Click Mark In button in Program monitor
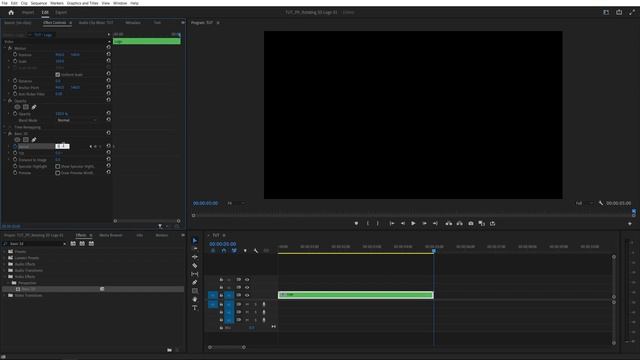This screenshot has width=640, height=360. click(368, 223)
